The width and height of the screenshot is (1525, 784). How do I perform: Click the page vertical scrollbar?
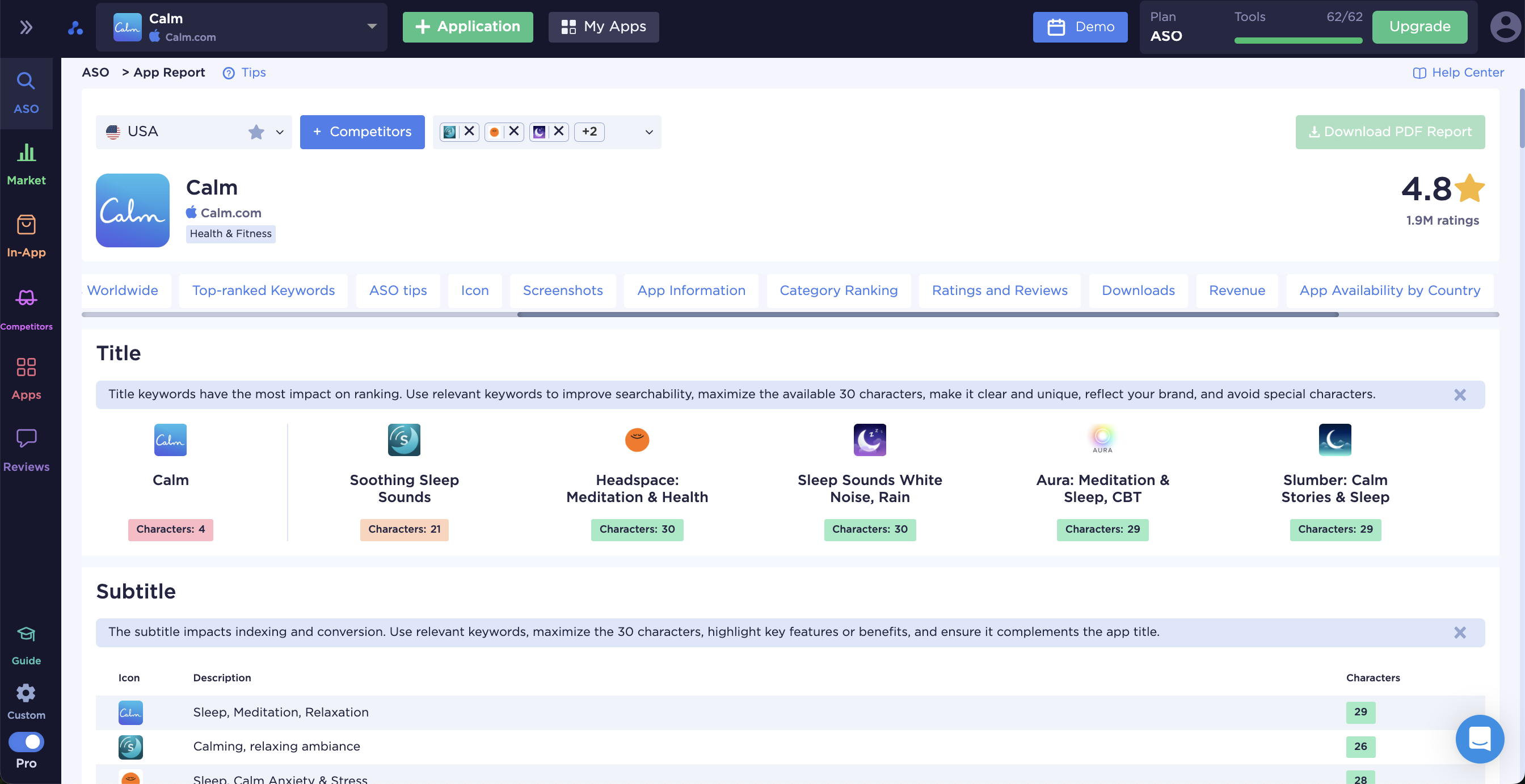click(1521, 119)
